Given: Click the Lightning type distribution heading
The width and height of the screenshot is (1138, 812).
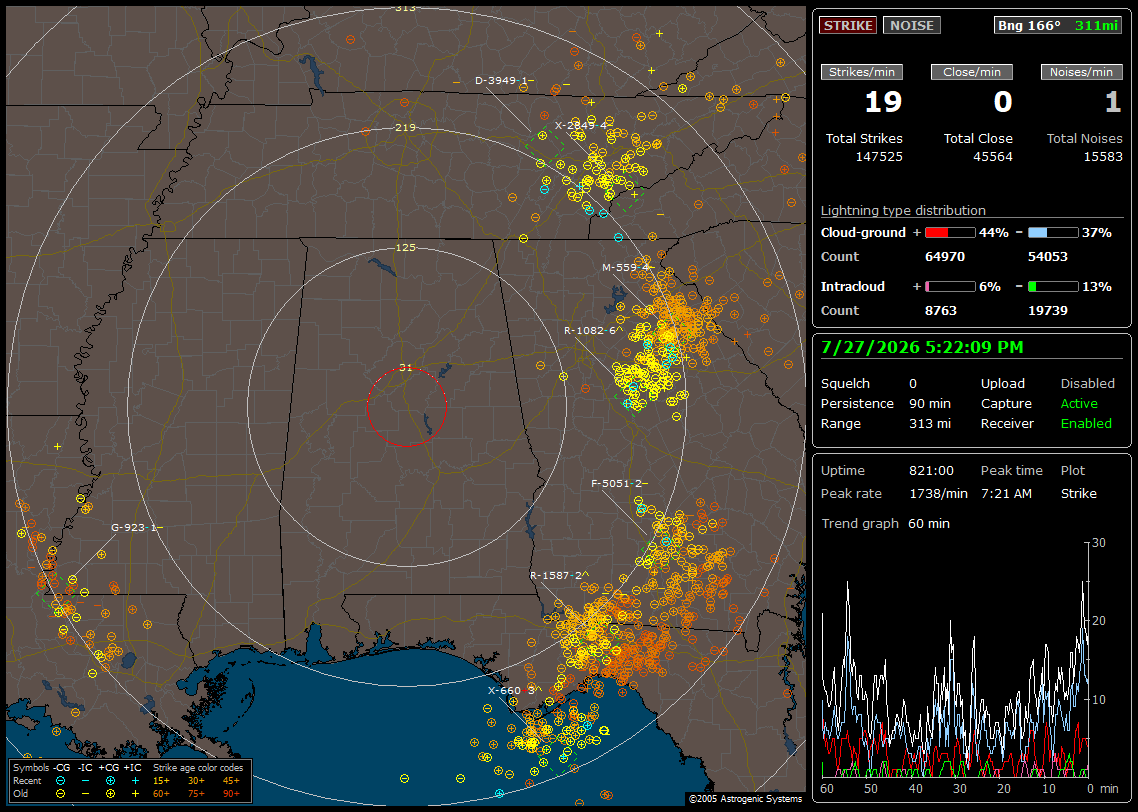Looking at the screenshot, I should (x=903, y=210).
